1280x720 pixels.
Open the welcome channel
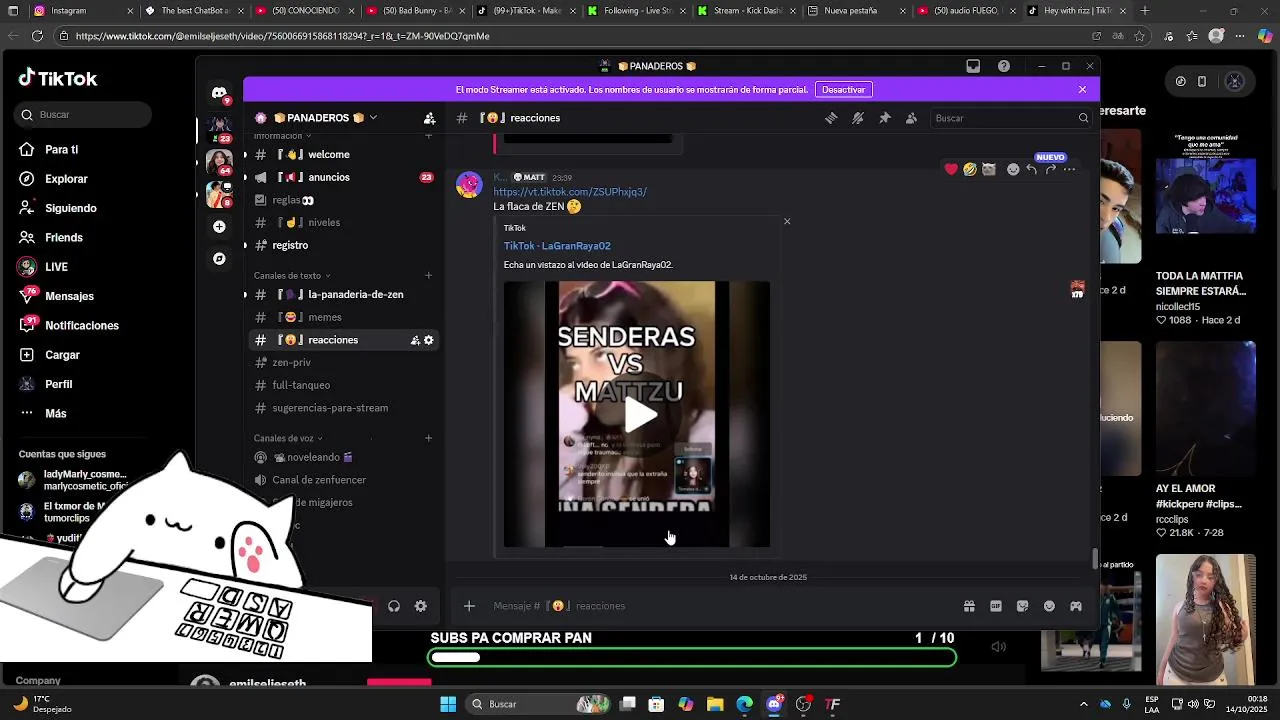tap(343, 154)
